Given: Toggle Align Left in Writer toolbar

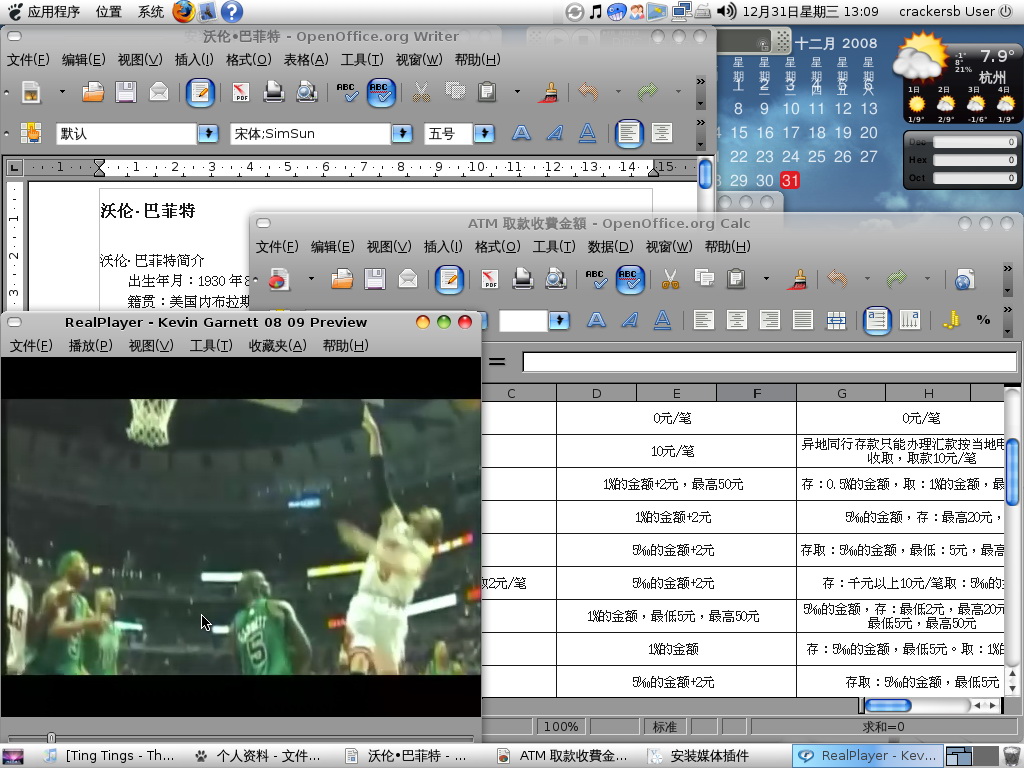Looking at the screenshot, I should pyautogui.click(x=629, y=133).
